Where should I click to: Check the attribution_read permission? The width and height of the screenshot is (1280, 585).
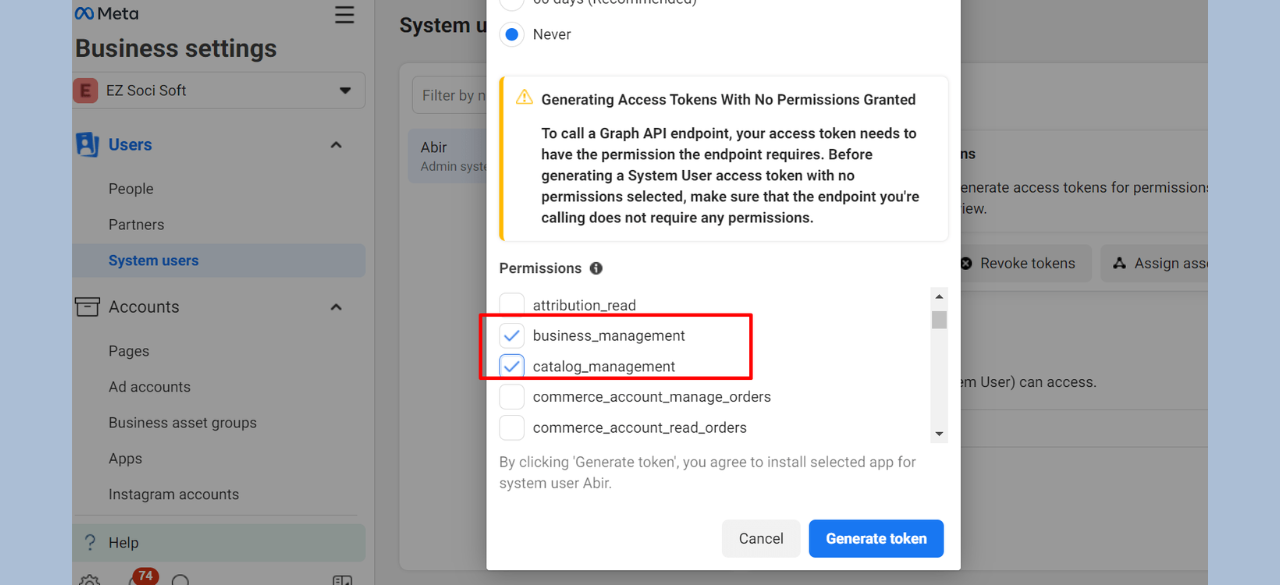512,305
